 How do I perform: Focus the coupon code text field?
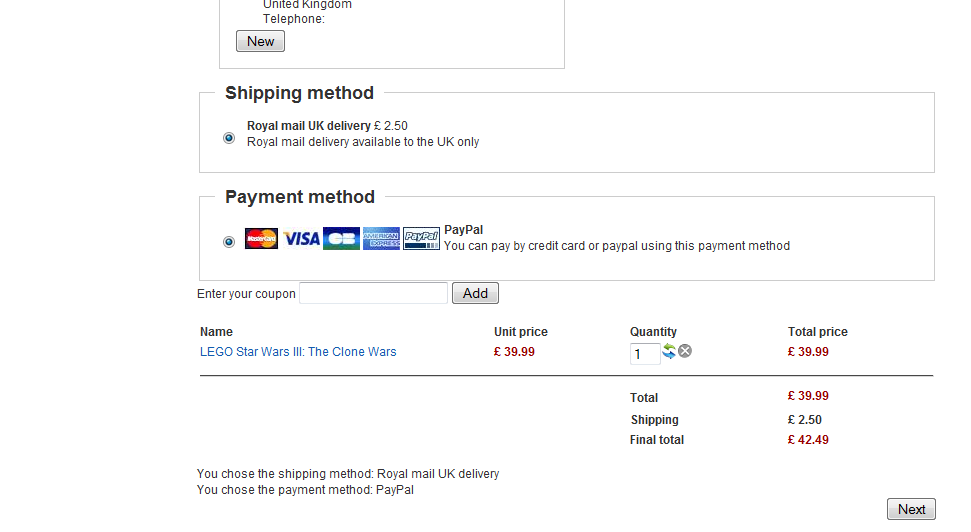(x=373, y=293)
